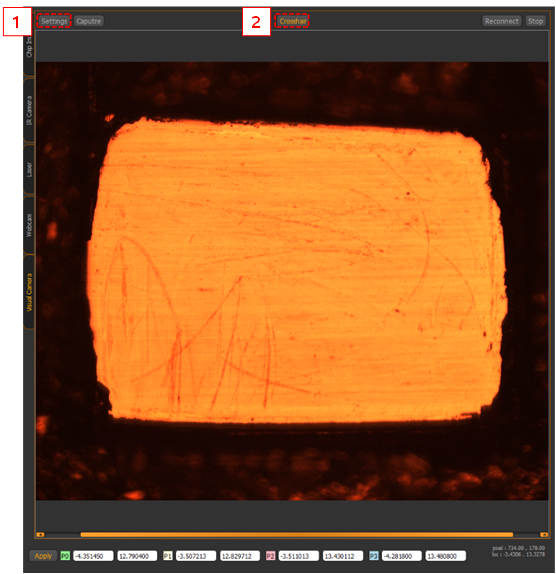Click the Caputre button

89,21
